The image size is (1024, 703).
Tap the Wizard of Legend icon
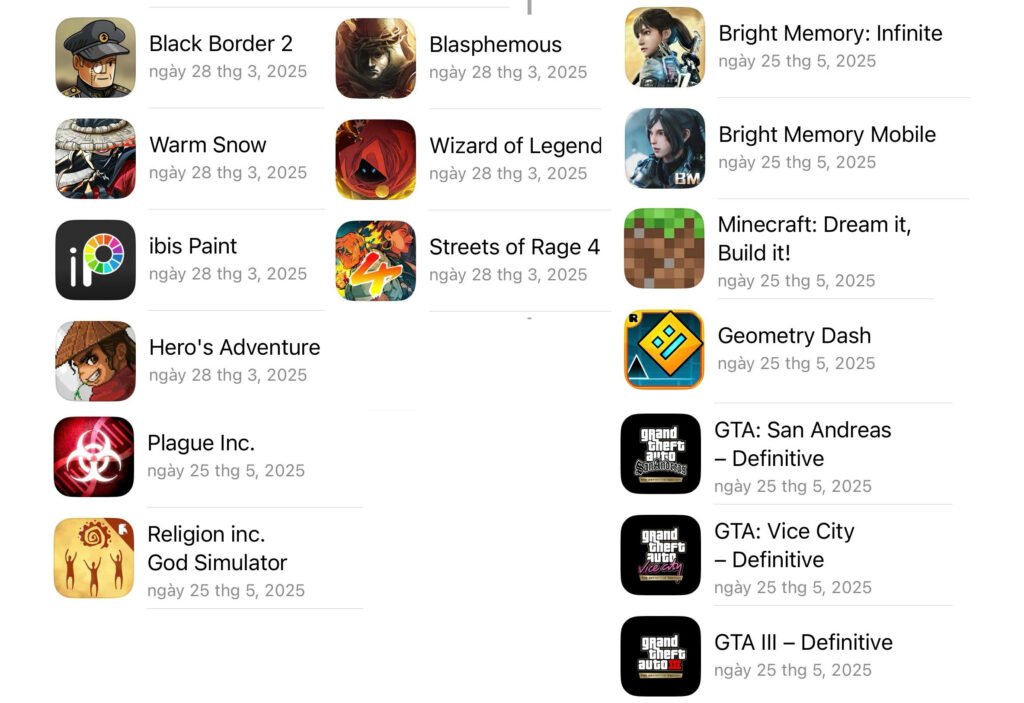pos(376,159)
